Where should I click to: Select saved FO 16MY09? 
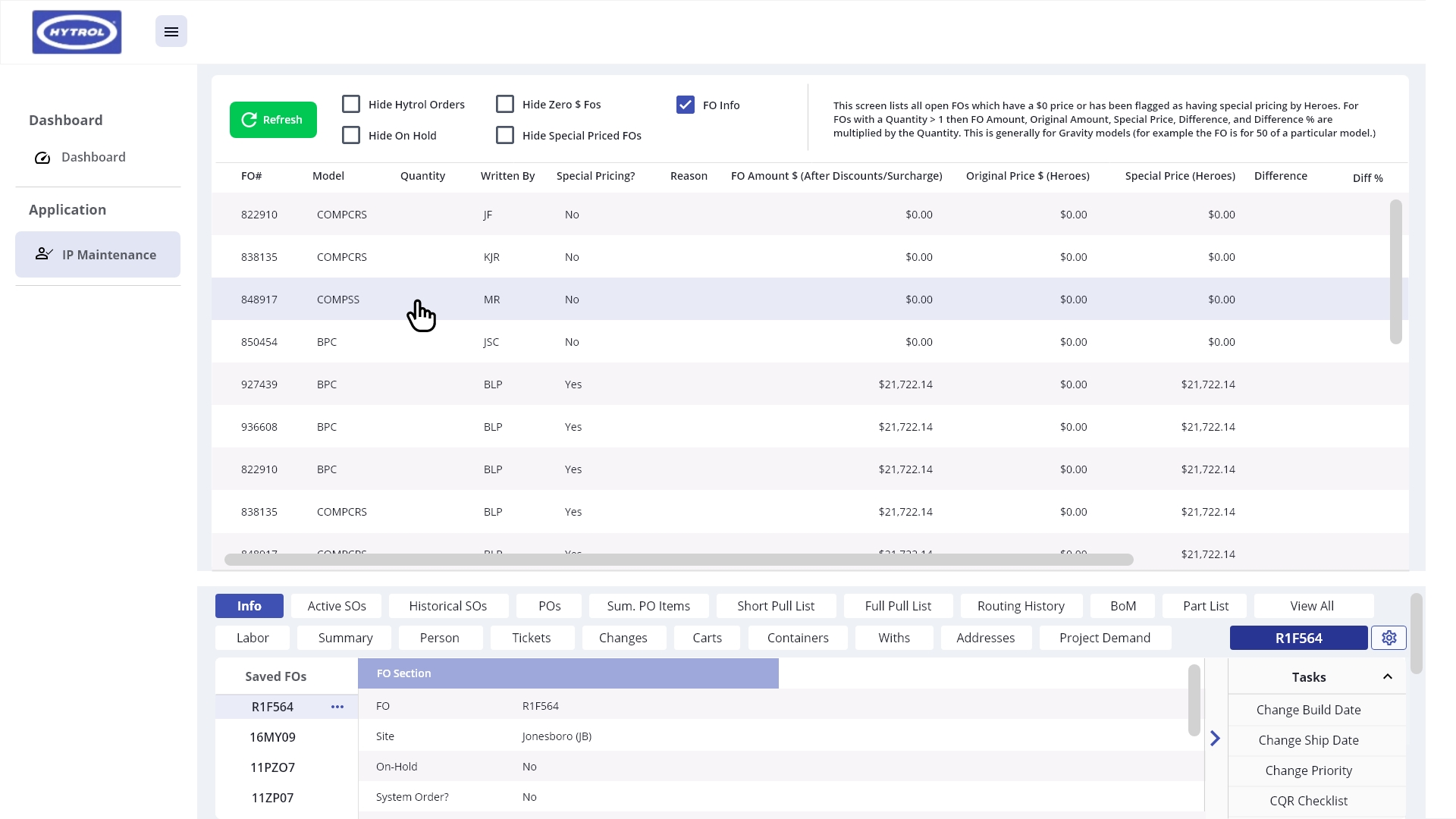[x=272, y=737]
